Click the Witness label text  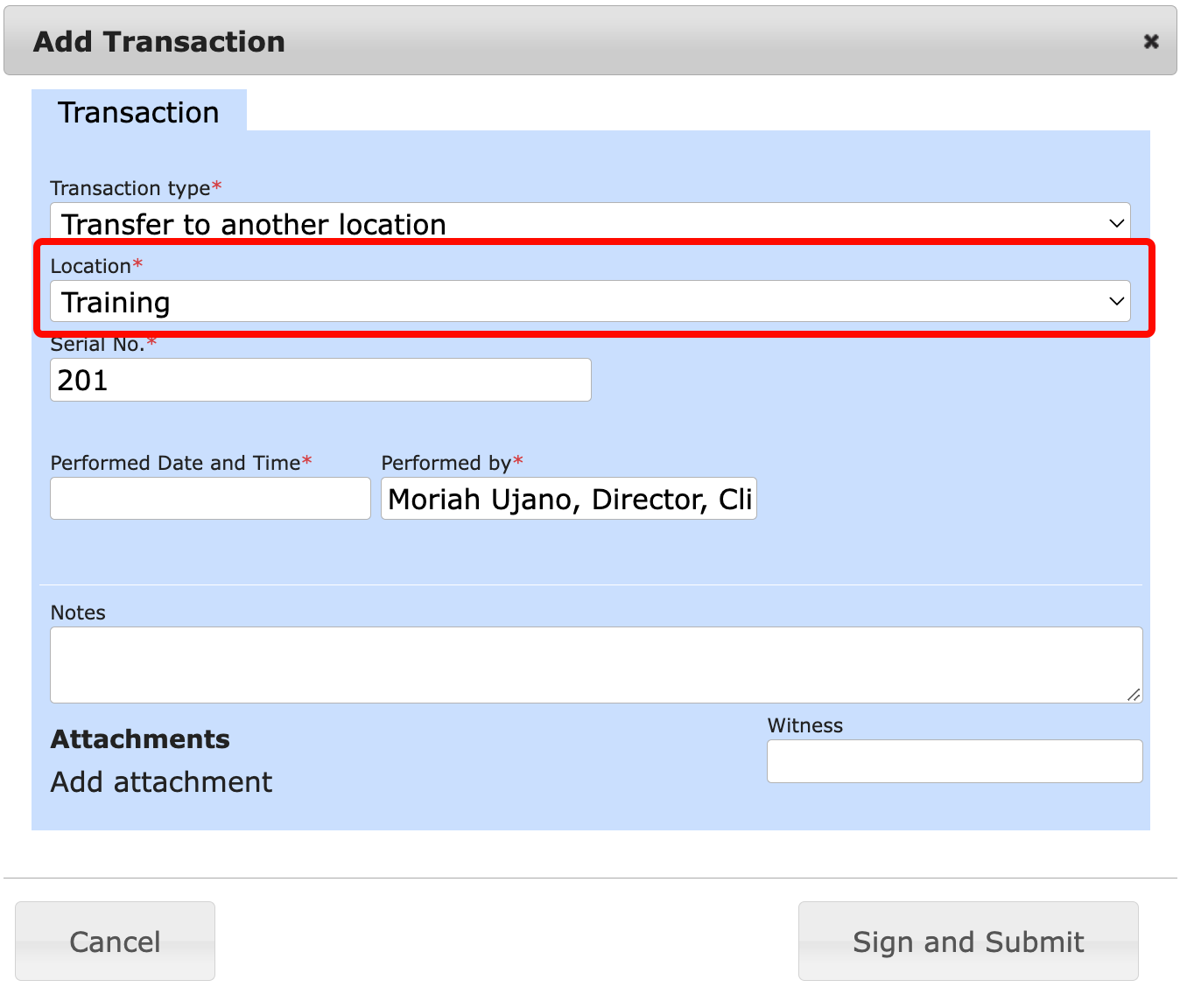coord(804,725)
